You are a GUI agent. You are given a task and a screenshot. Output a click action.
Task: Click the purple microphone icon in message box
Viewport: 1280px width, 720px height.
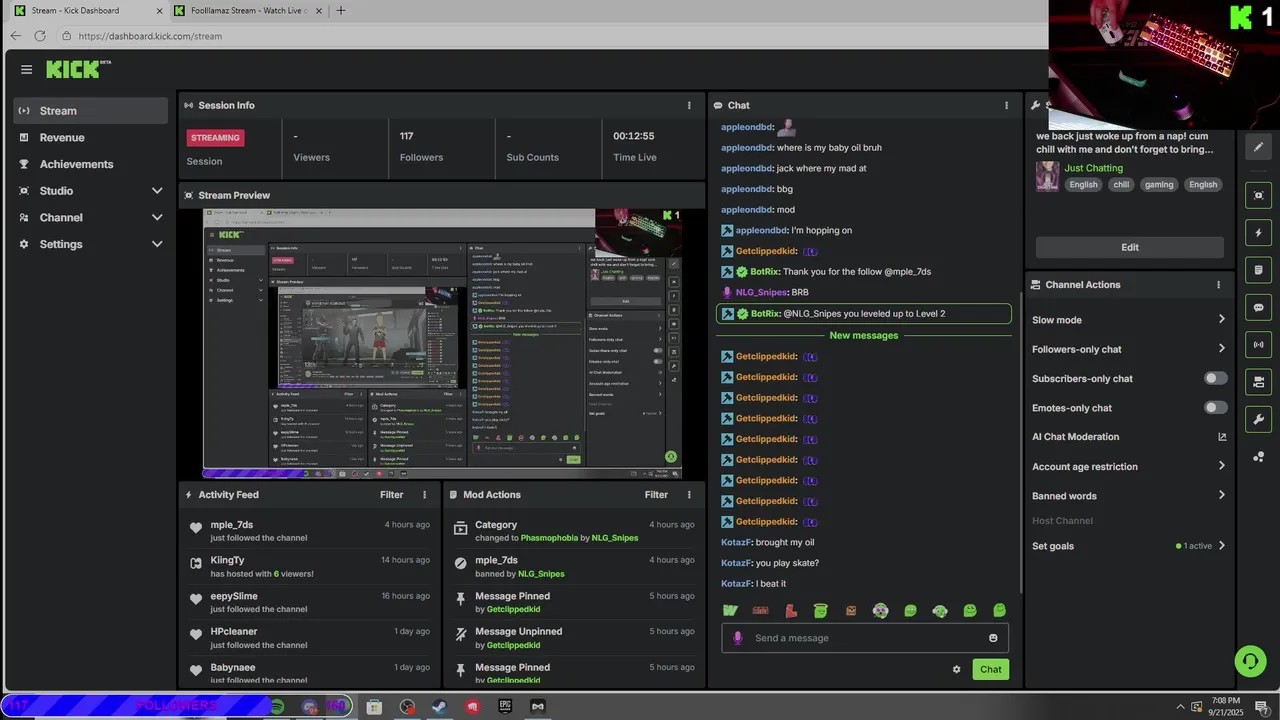pos(738,638)
